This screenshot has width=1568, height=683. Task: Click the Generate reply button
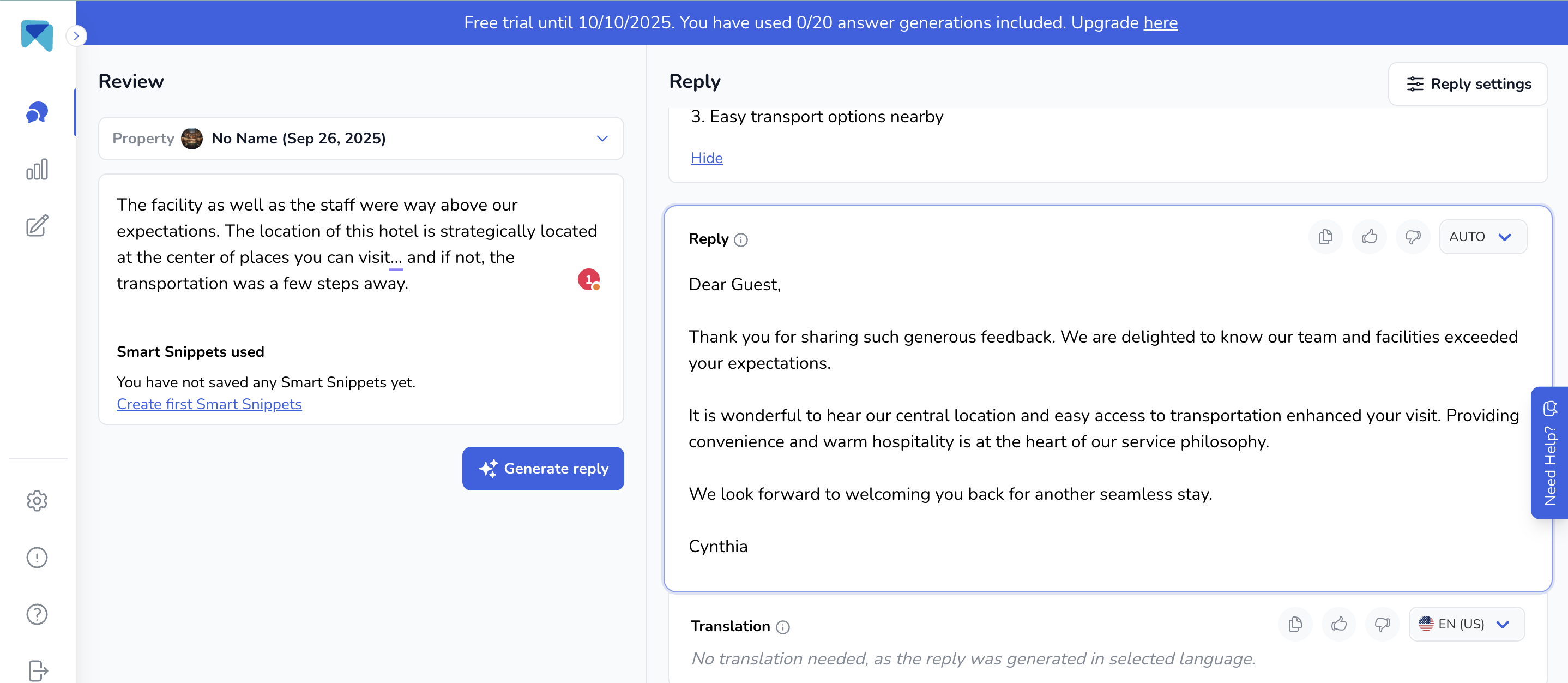pos(543,469)
